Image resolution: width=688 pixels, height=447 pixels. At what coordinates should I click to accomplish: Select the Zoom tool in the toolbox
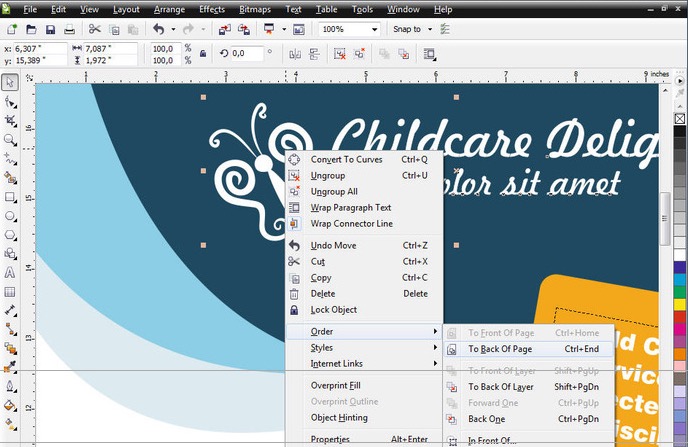click(x=10, y=139)
